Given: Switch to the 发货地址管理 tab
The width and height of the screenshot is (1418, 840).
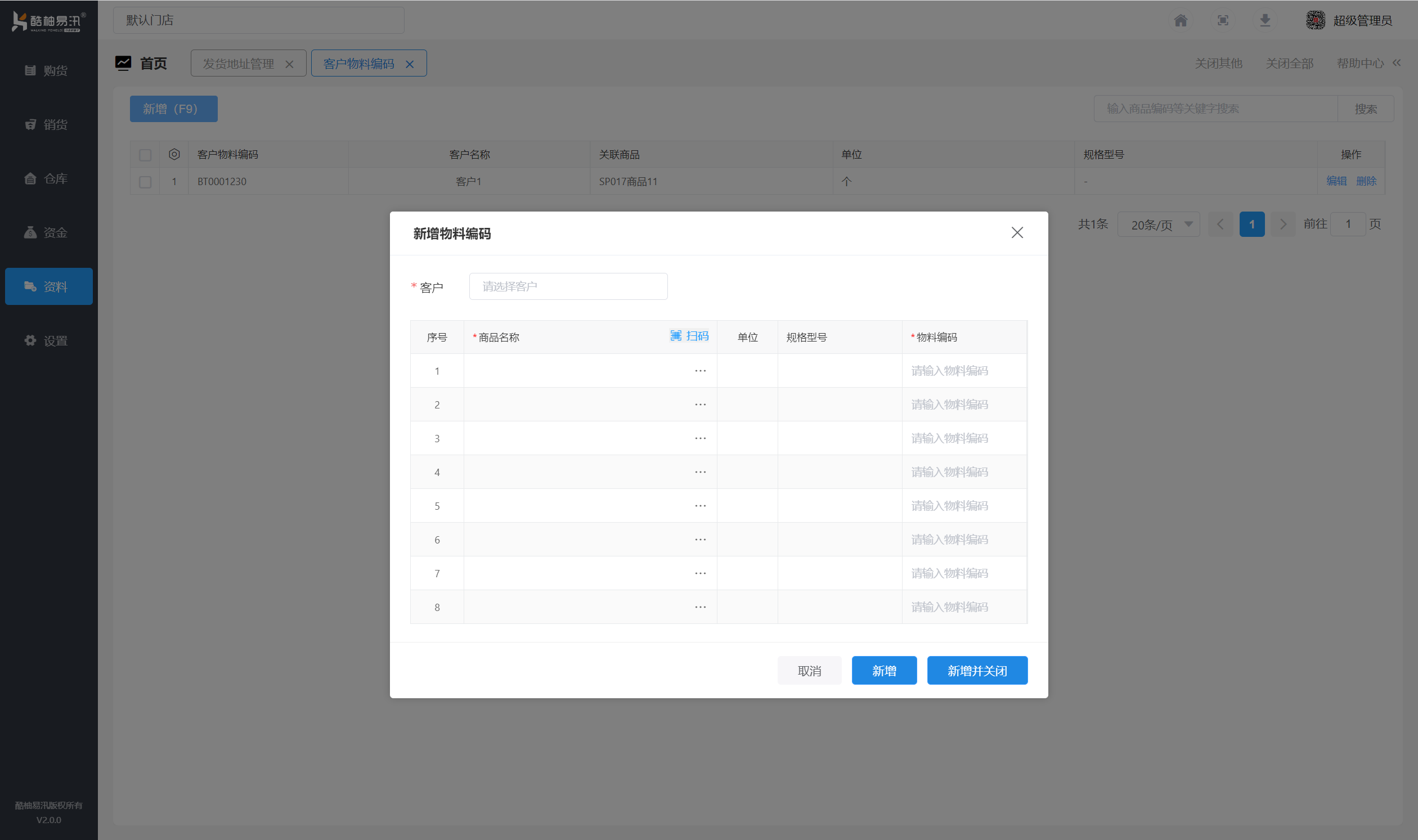Looking at the screenshot, I should point(239,64).
